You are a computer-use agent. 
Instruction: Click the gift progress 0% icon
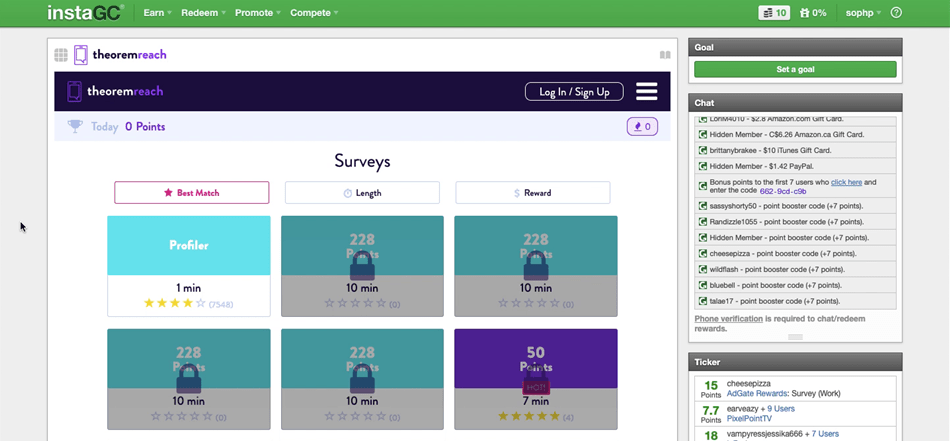813,13
